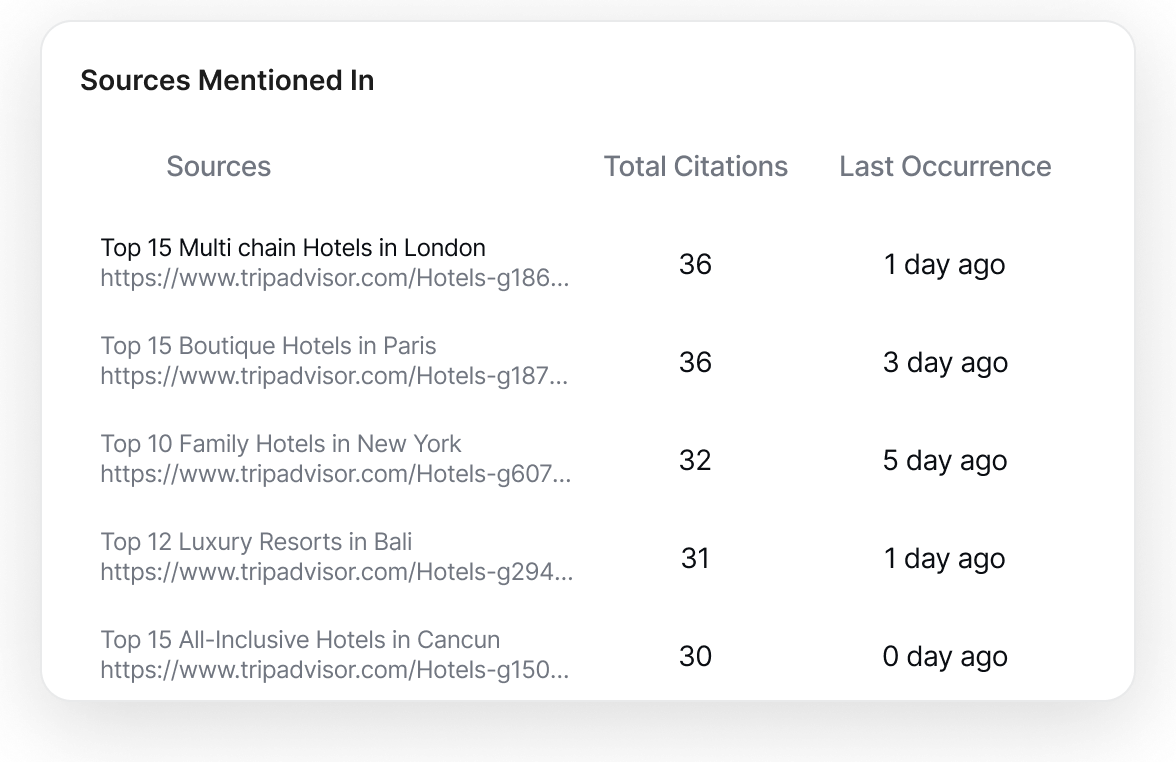The image size is (1176, 762).
Task: Click the '0 day ago' occurrence cell
Action: pyautogui.click(x=945, y=656)
